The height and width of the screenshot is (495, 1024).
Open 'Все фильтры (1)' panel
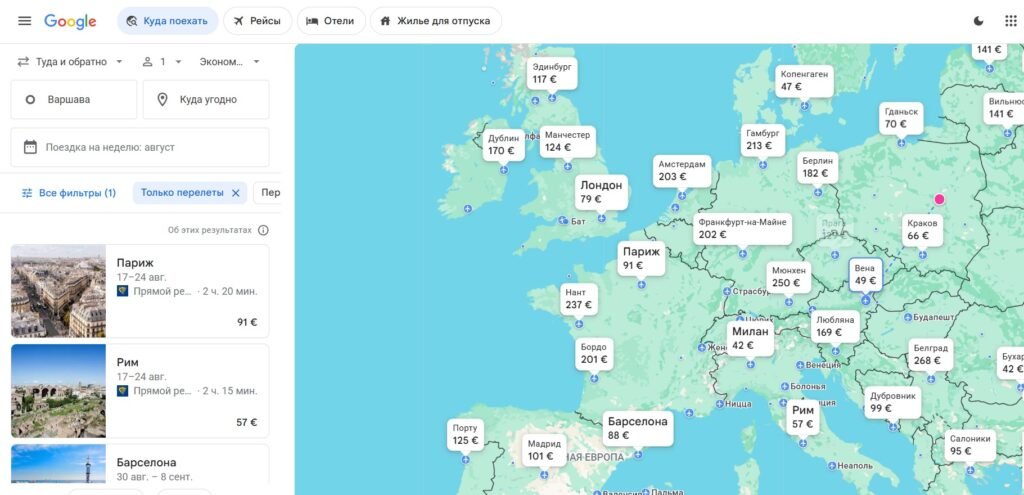pos(69,193)
